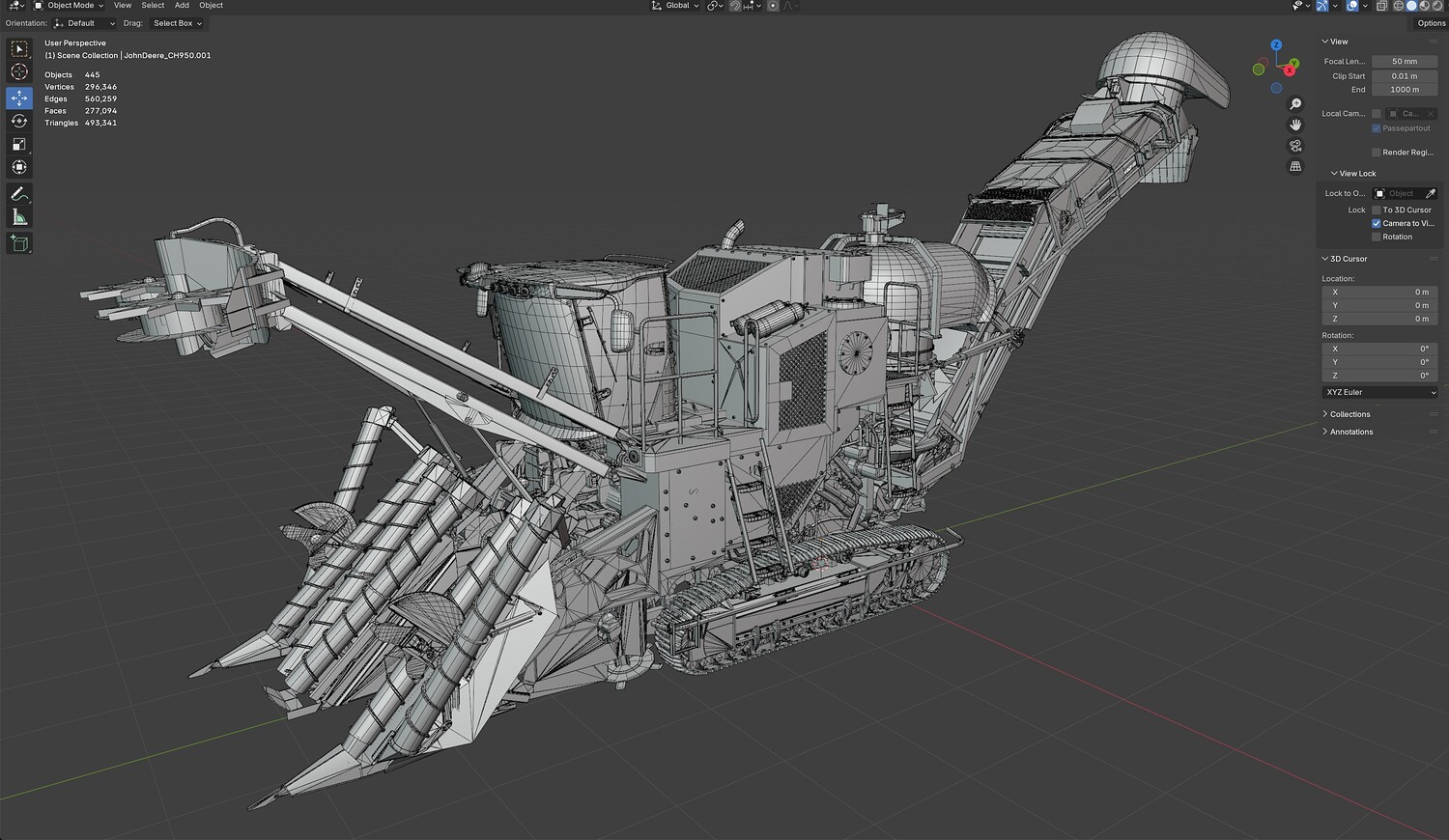Open the Object menu
1449x840 pixels.
(x=211, y=6)
